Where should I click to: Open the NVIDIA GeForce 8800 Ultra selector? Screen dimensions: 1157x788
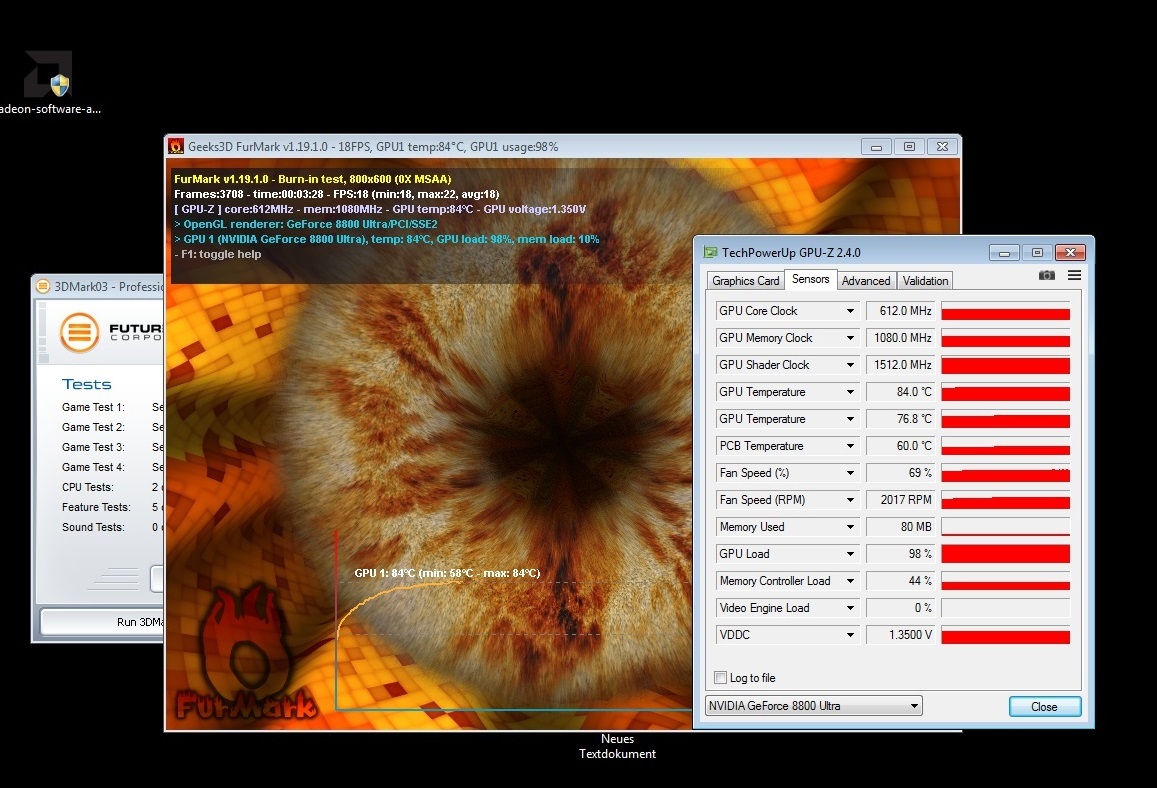[x=813, y=706]
